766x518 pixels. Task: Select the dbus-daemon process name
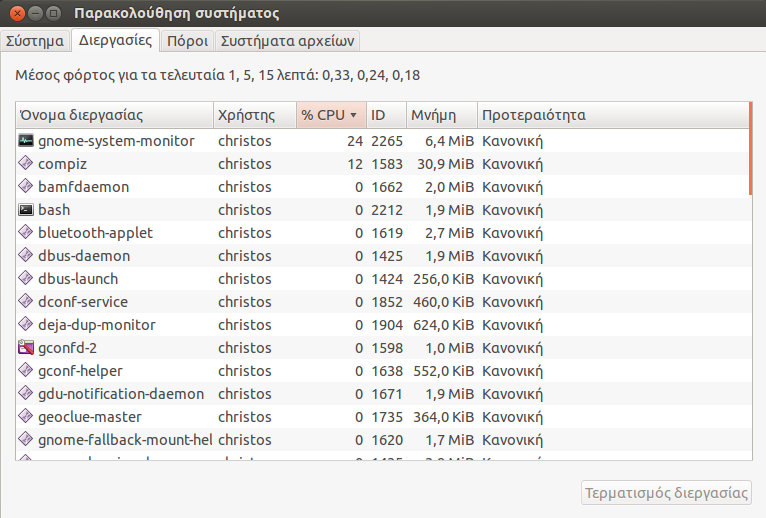pyautogui.click(x=84, y=256)
